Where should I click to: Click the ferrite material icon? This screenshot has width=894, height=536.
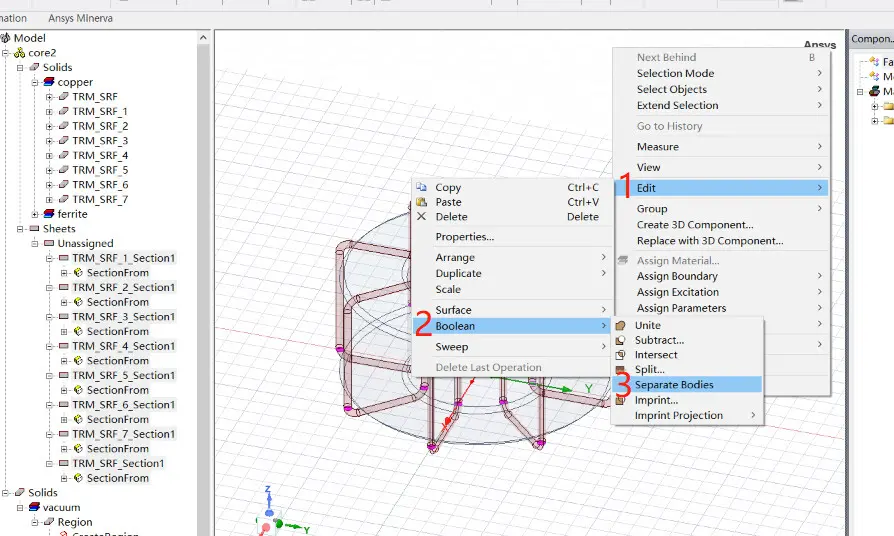pyautogui.click(x=49, y=214)
